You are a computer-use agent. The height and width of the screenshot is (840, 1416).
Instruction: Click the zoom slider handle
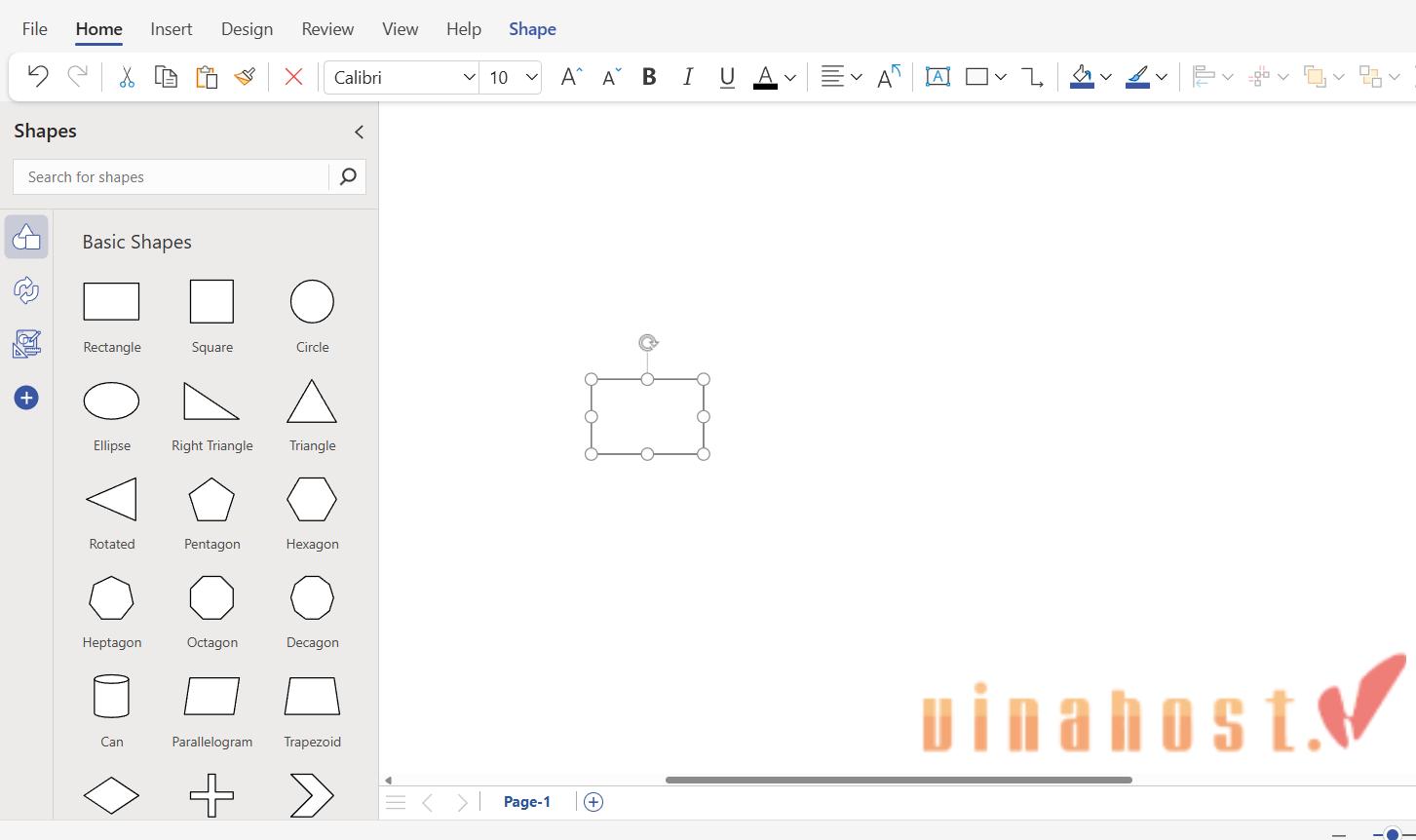click(1392, 834)
